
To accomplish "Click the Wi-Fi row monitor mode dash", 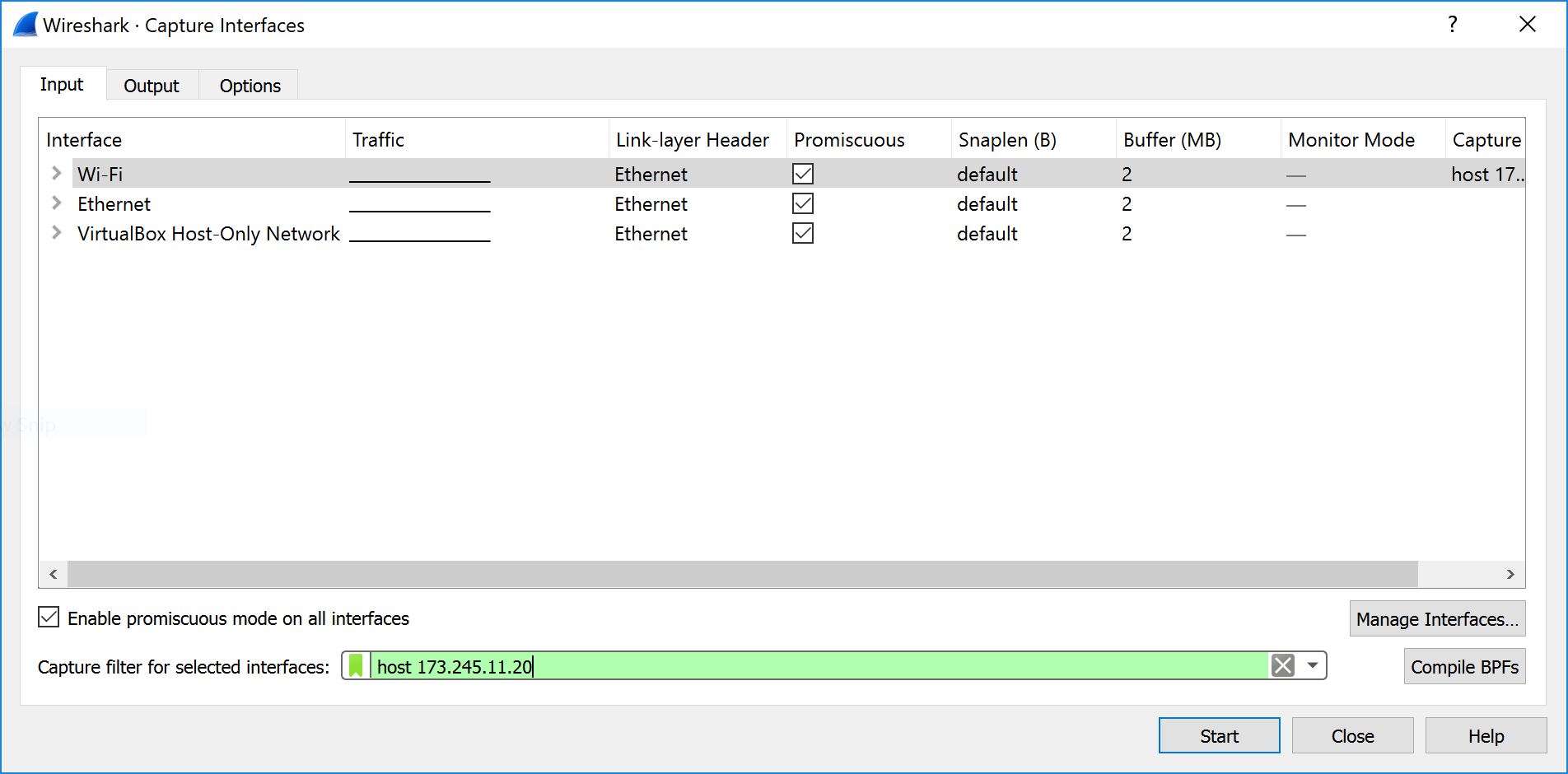I will (x=1296, y=175).
